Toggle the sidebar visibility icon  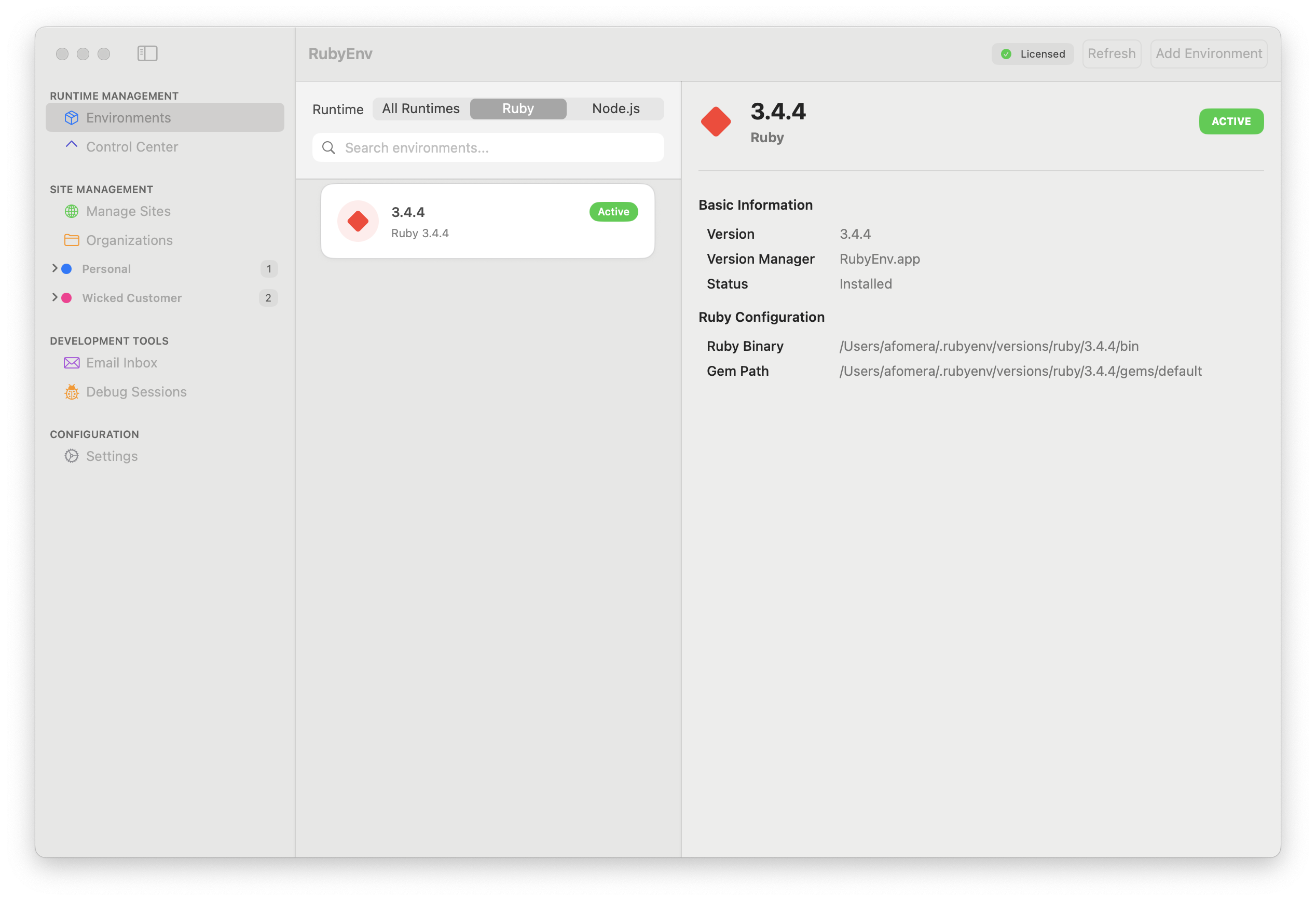pos(147,53)
